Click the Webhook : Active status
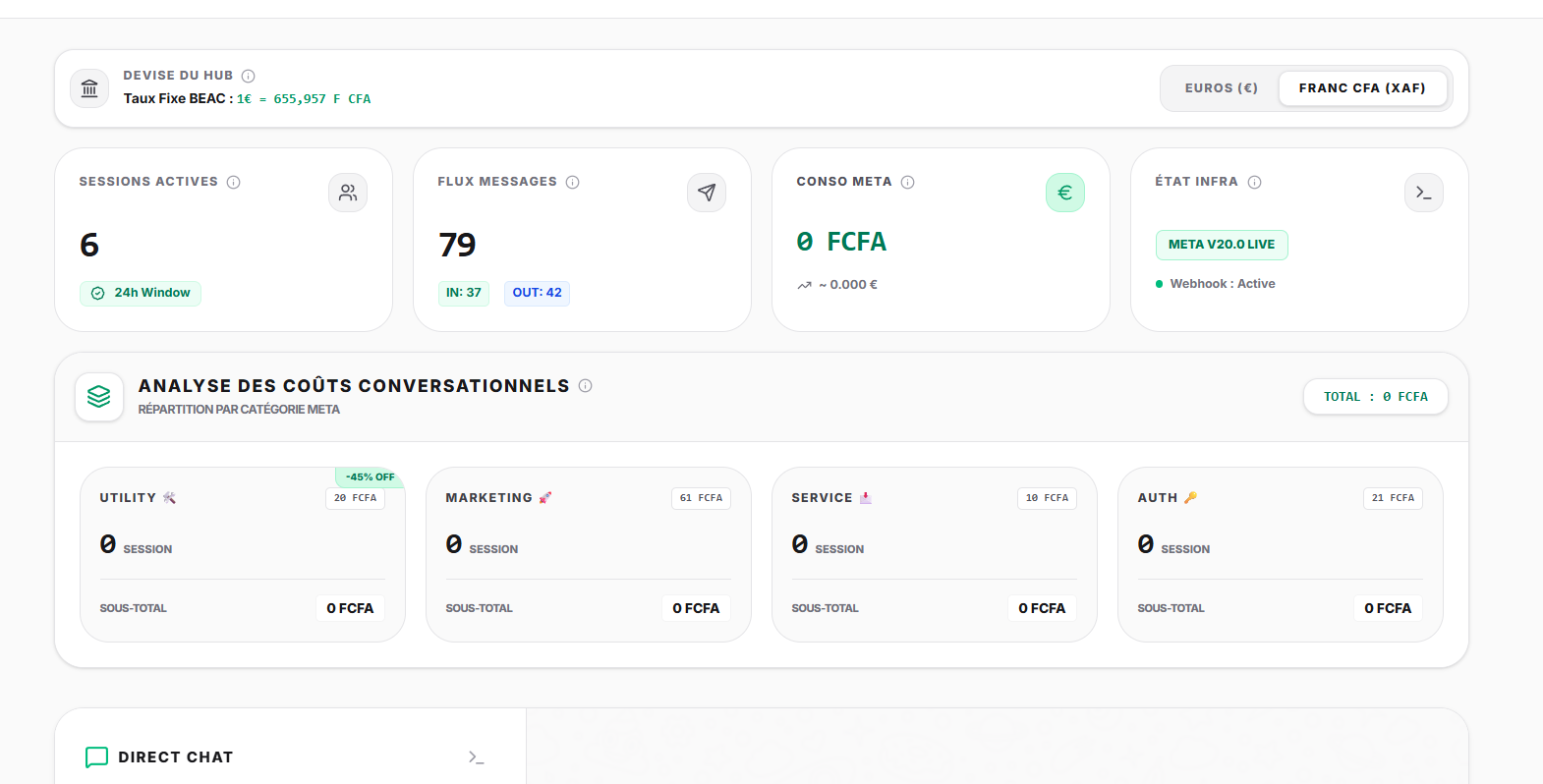Screen dimensions: 1543x784 (x=1216, y=284)
